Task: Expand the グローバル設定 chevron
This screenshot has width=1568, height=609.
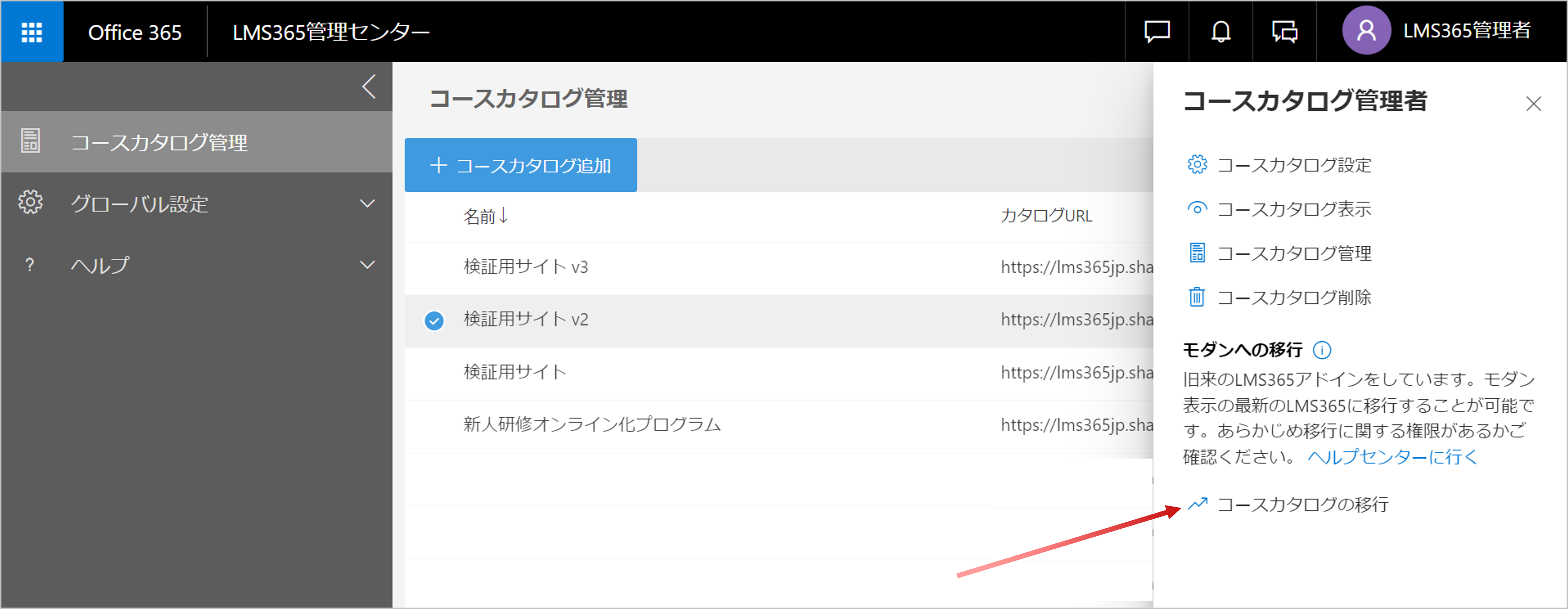Action: coord(367,203)
